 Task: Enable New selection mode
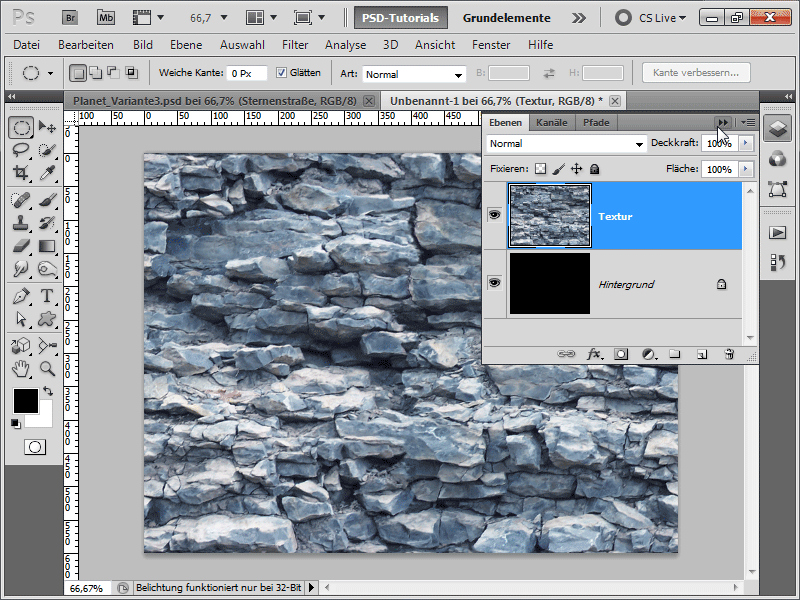(78, 73)
